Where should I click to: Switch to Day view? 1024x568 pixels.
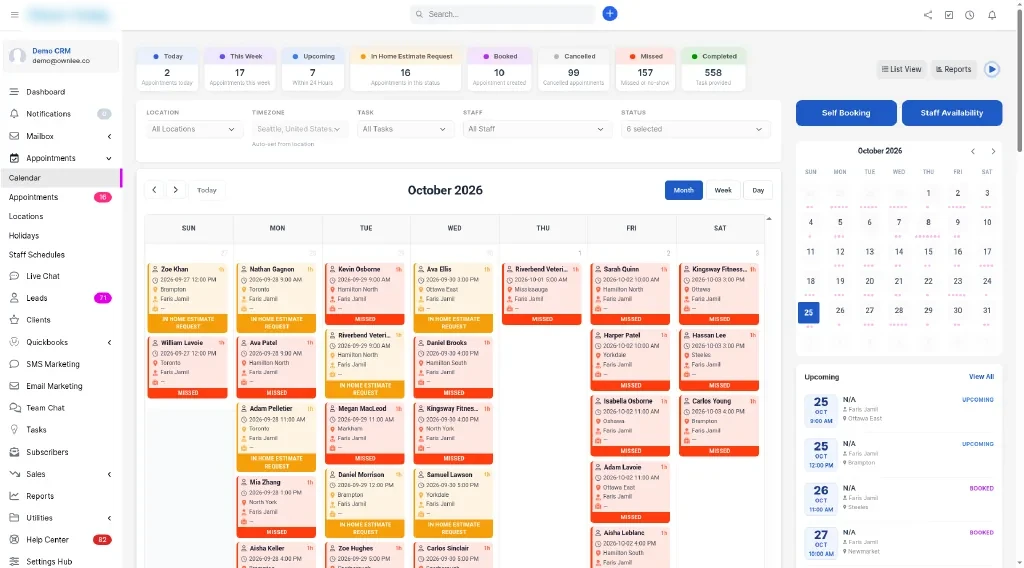pyautogui.click(x=758, y=190)
